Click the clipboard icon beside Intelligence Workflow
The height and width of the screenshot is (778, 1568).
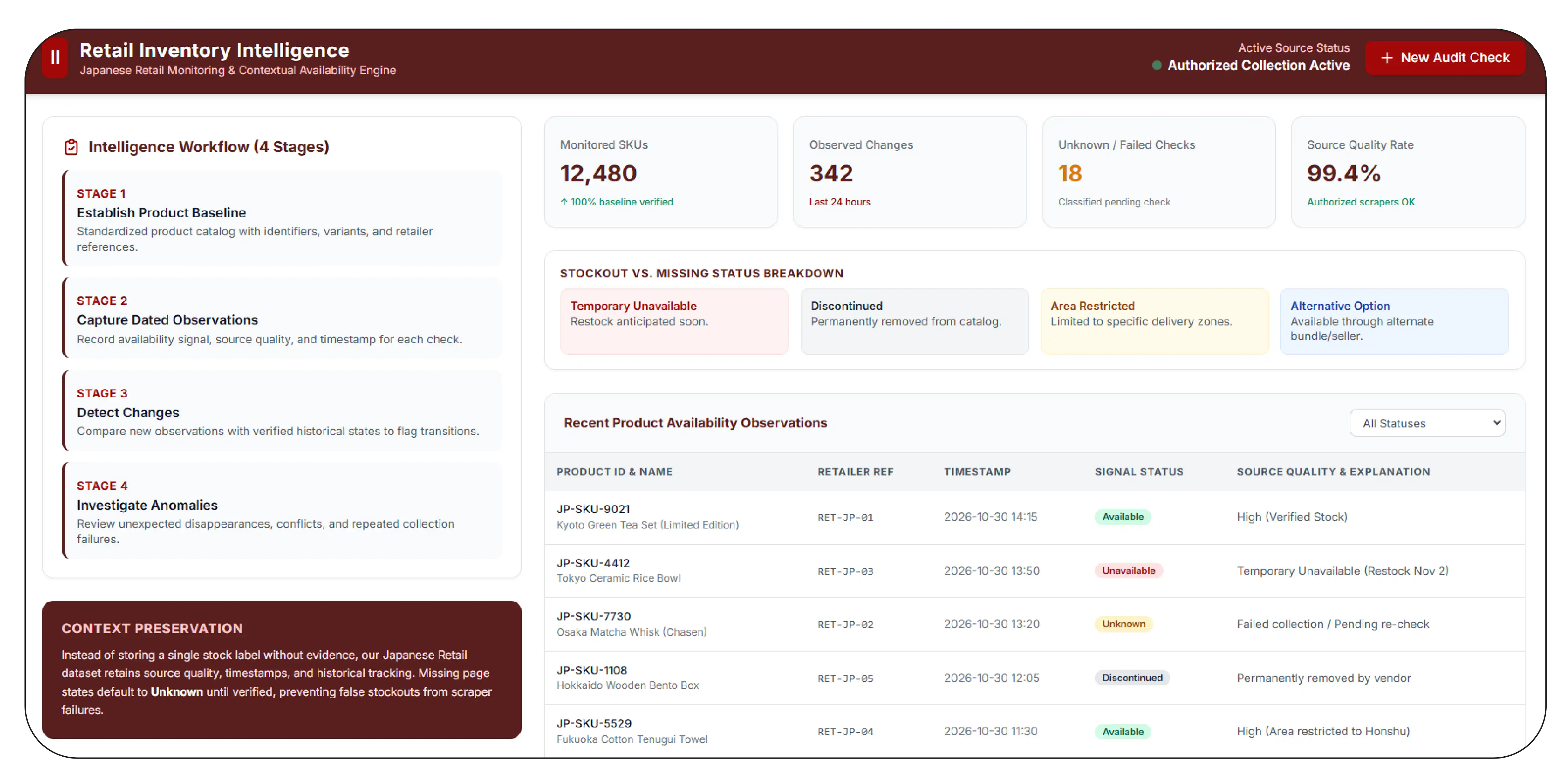pos(71,147)
